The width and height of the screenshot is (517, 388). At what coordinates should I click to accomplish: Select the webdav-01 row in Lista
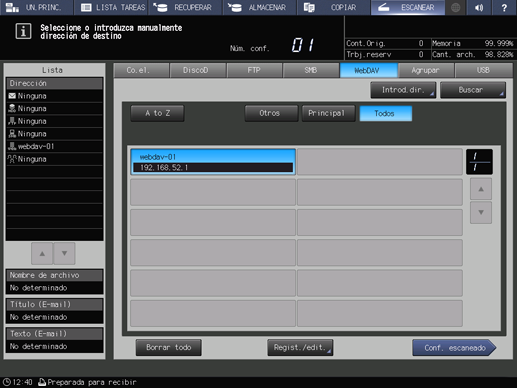click(54, 146)
